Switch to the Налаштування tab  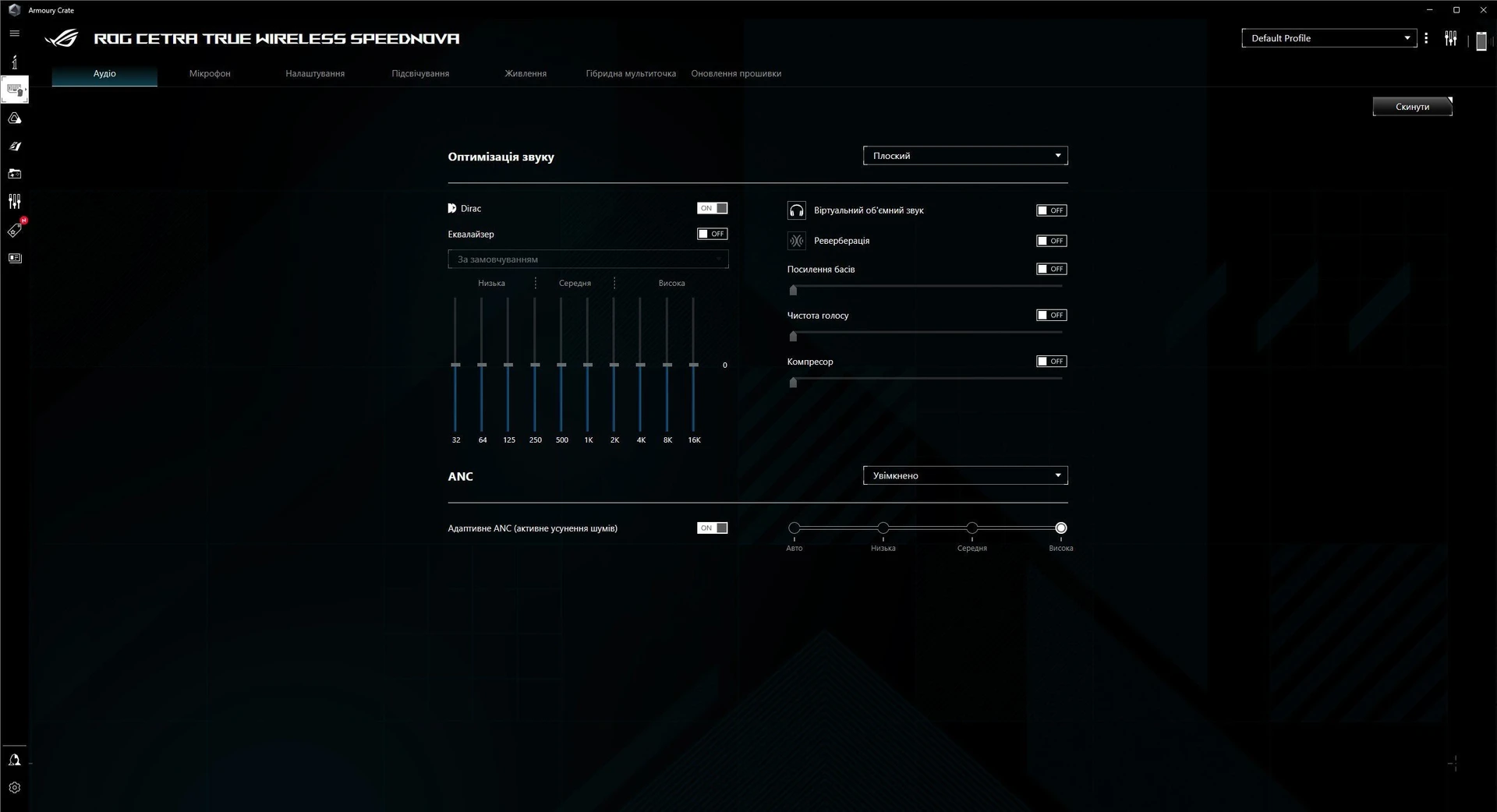315,74
